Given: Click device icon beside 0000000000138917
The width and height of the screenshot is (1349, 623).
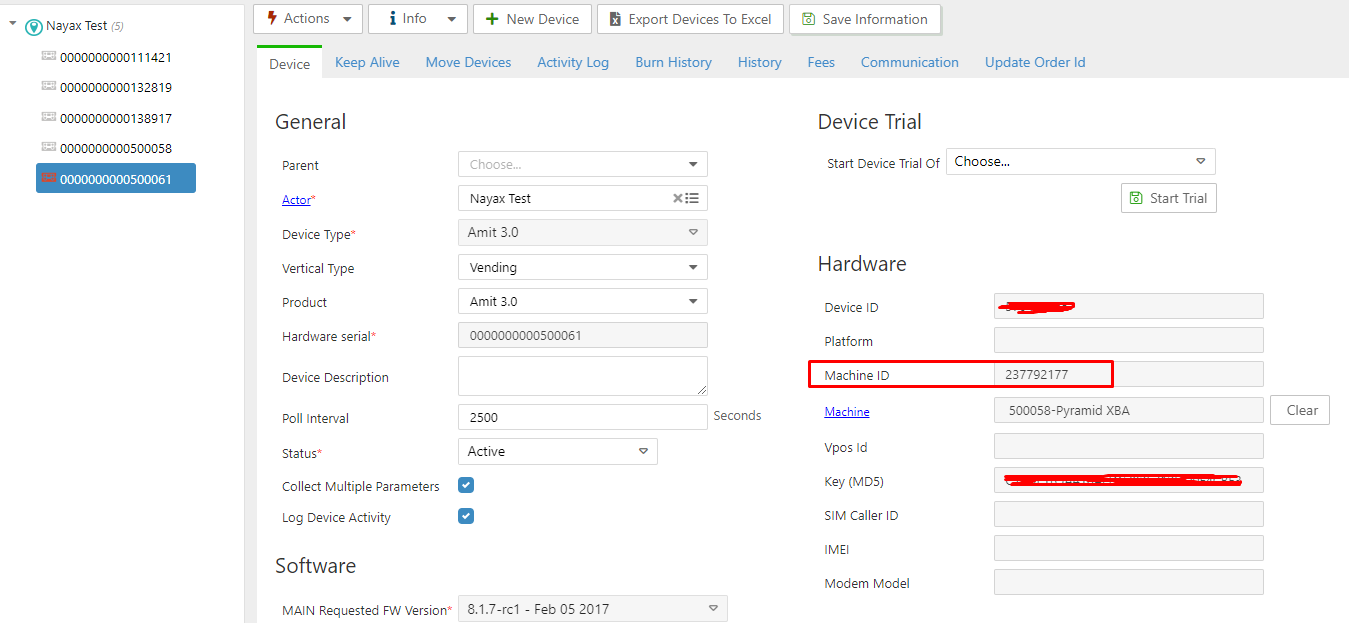Looking at the screenshot, I should click(x=48, y=117).
